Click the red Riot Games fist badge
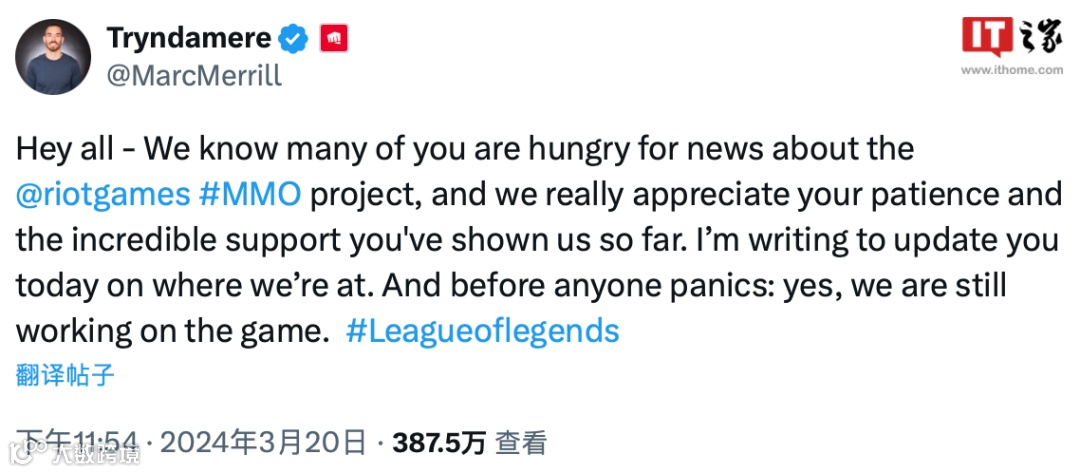The height and width of the screenshot is (473, 1080). click(334, 39)
